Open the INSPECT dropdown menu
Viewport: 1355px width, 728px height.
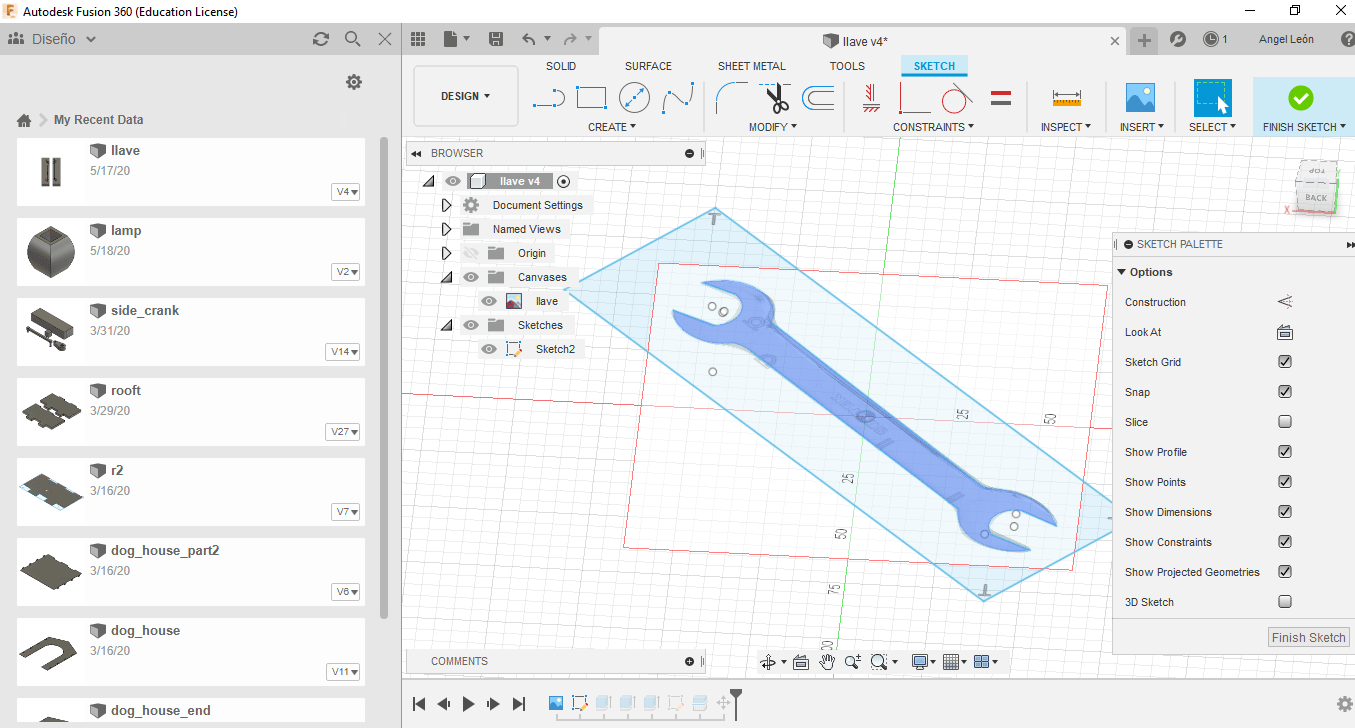[x=1066, y=127]
